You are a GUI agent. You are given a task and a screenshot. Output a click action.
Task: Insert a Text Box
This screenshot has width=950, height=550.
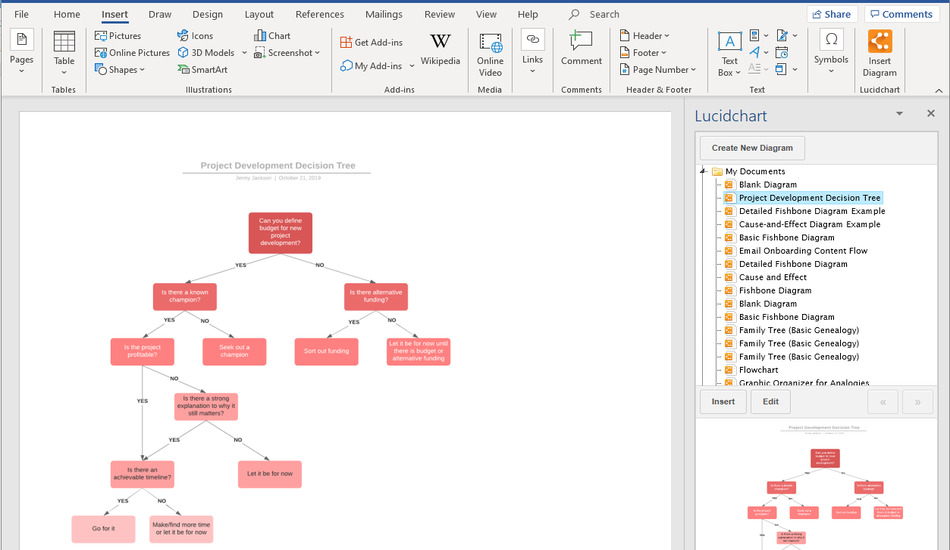click(x=730, y=52)
